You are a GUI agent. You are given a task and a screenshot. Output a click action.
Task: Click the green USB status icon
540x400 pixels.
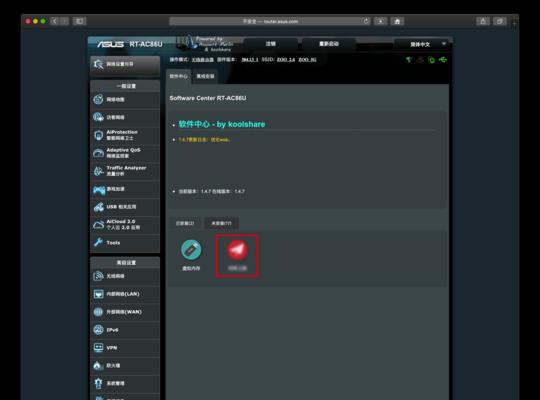443,60
